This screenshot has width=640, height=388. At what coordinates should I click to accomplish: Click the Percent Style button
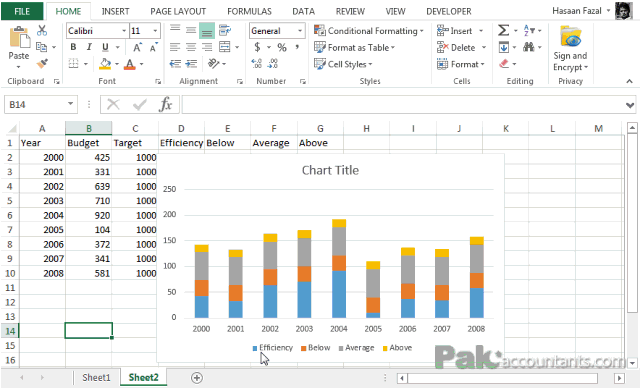pos(282,47)
